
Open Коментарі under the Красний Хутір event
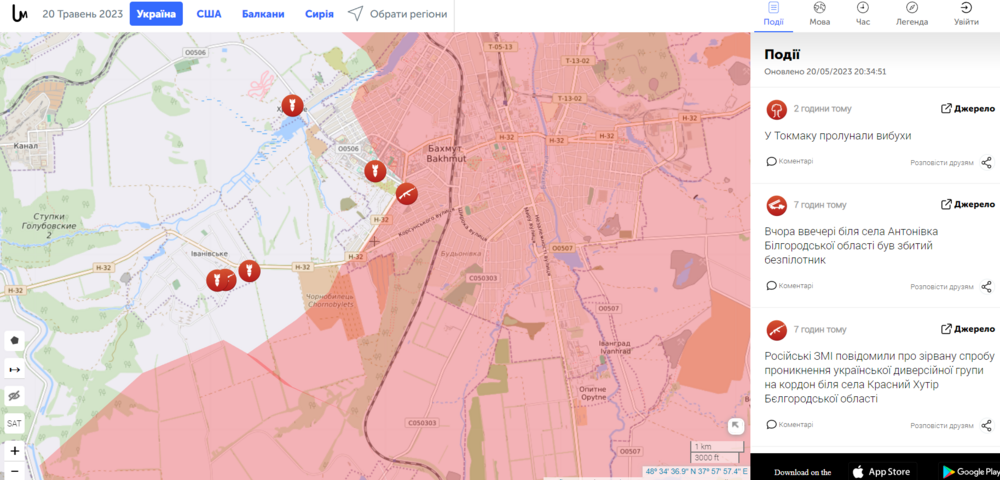point(790,424)
